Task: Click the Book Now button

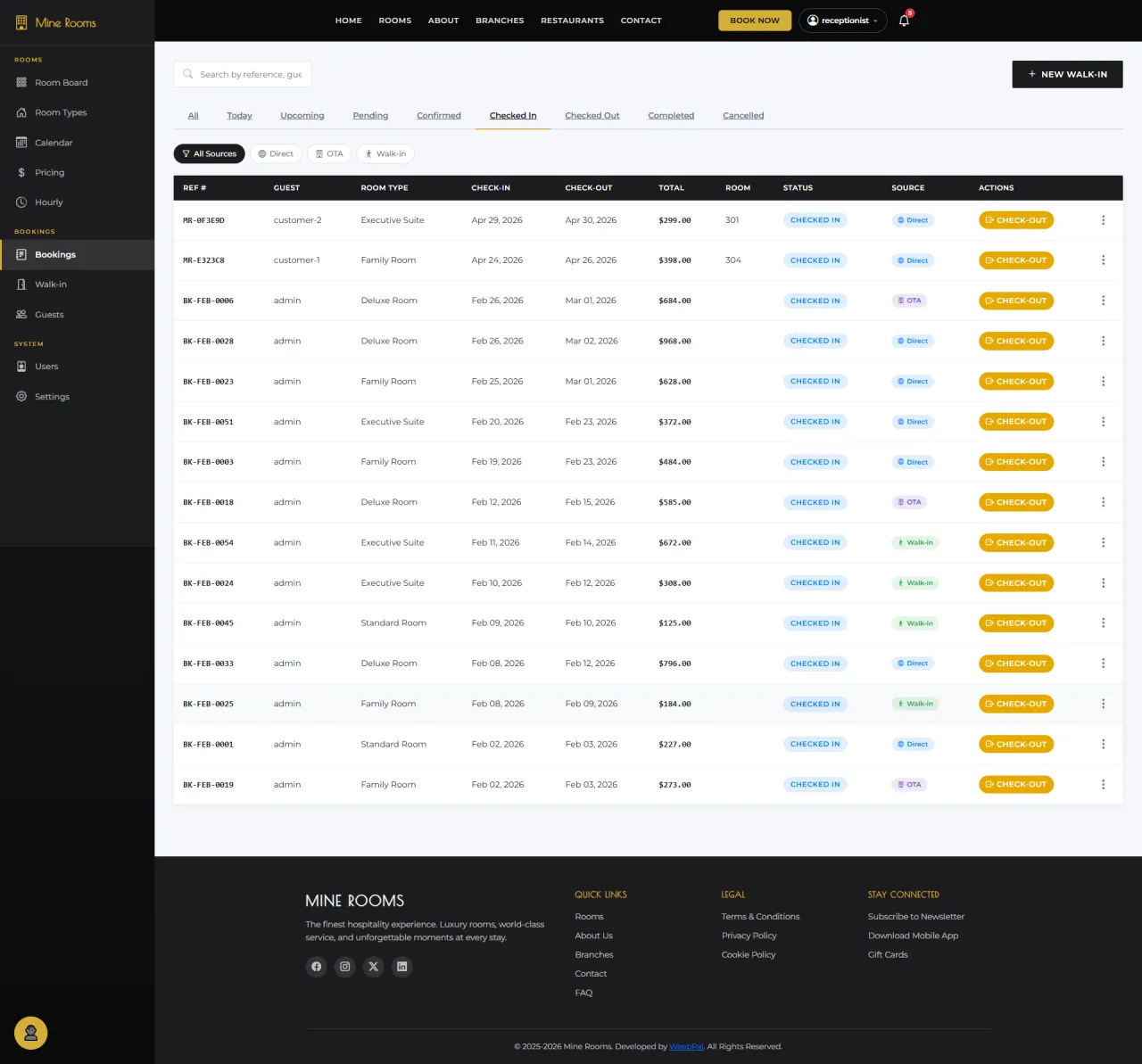Action: coord(755,21)
